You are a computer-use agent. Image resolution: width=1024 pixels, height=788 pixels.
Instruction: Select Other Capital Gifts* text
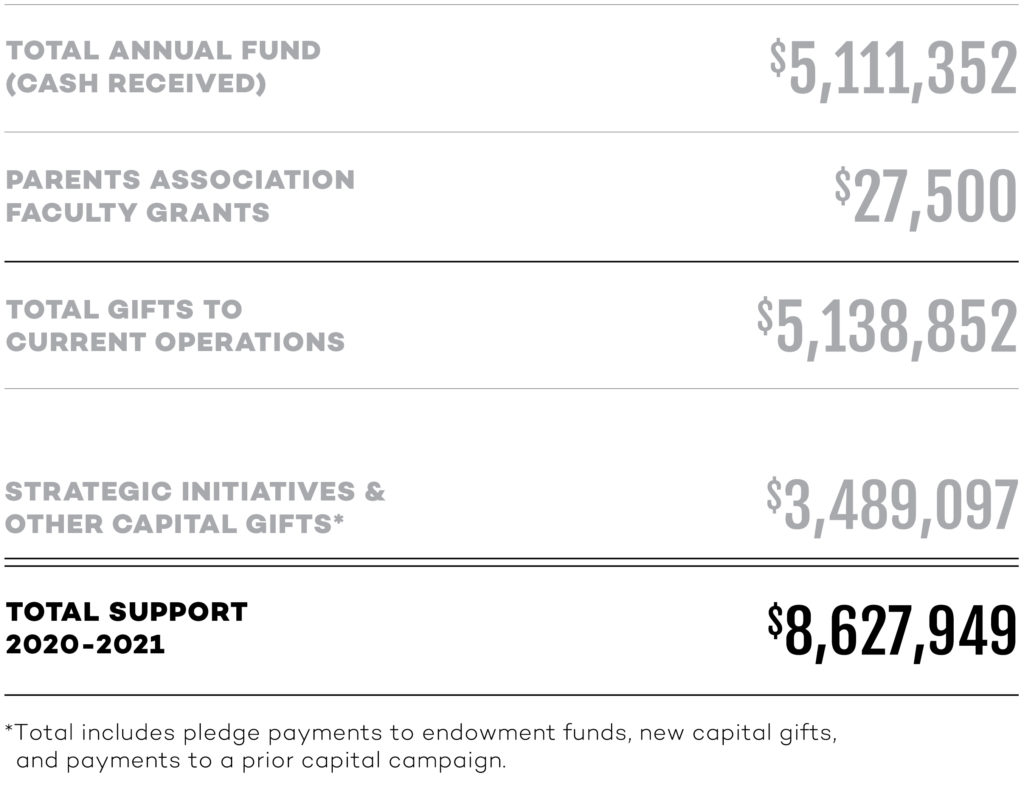click(x=174, y=524)
